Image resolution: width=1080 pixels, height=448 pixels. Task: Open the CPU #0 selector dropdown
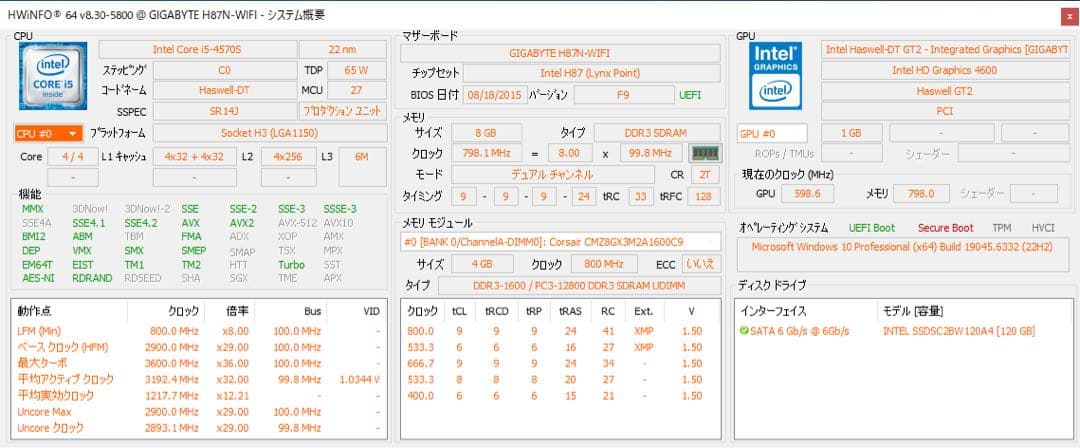click(48, 134)
